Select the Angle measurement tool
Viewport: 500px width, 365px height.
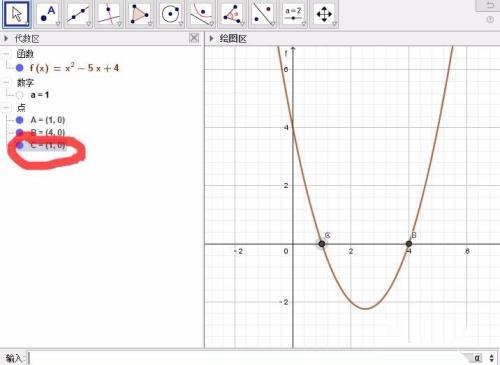pyautogui.click(x=232, y=14)
